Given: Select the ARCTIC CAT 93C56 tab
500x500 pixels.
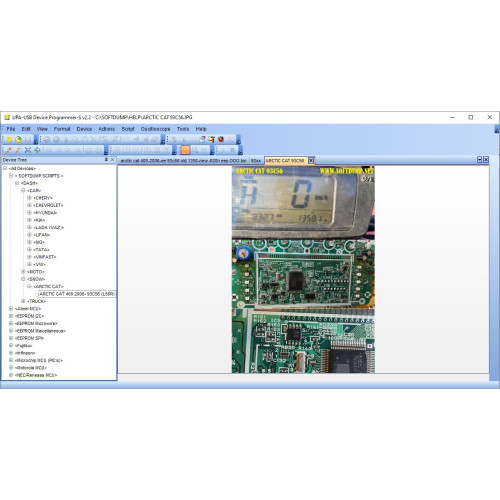Looking at the screenshot, I should [x=285, y=161].
